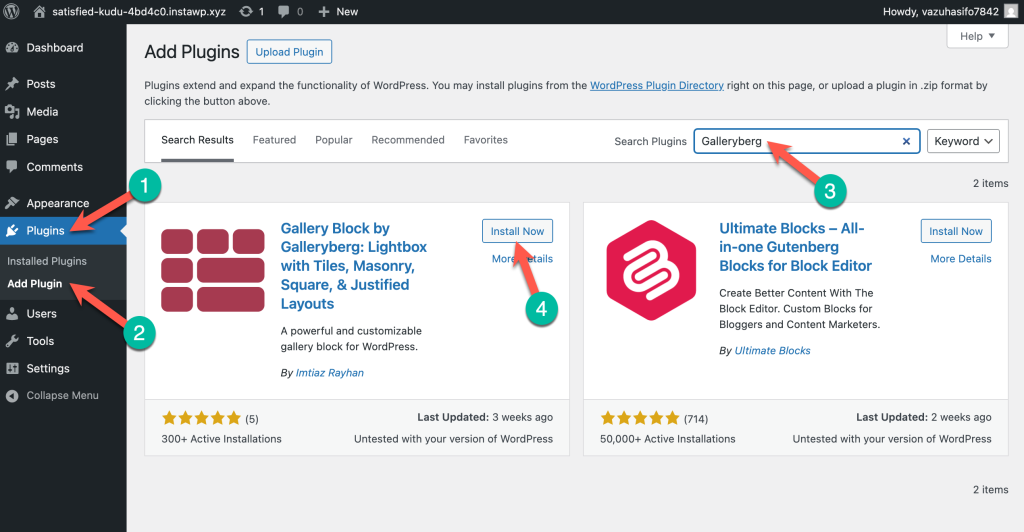Open the WordPress Plugin Directory link

(656, 86)
